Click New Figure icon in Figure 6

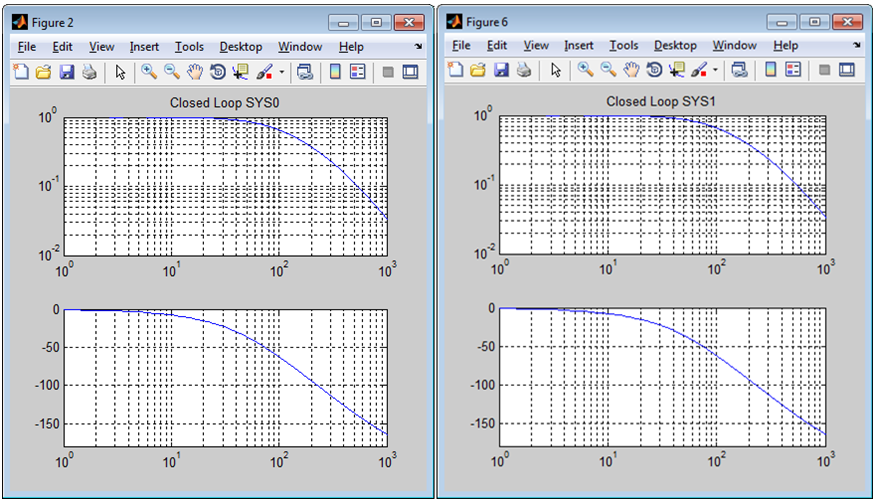tap(455, 70)
